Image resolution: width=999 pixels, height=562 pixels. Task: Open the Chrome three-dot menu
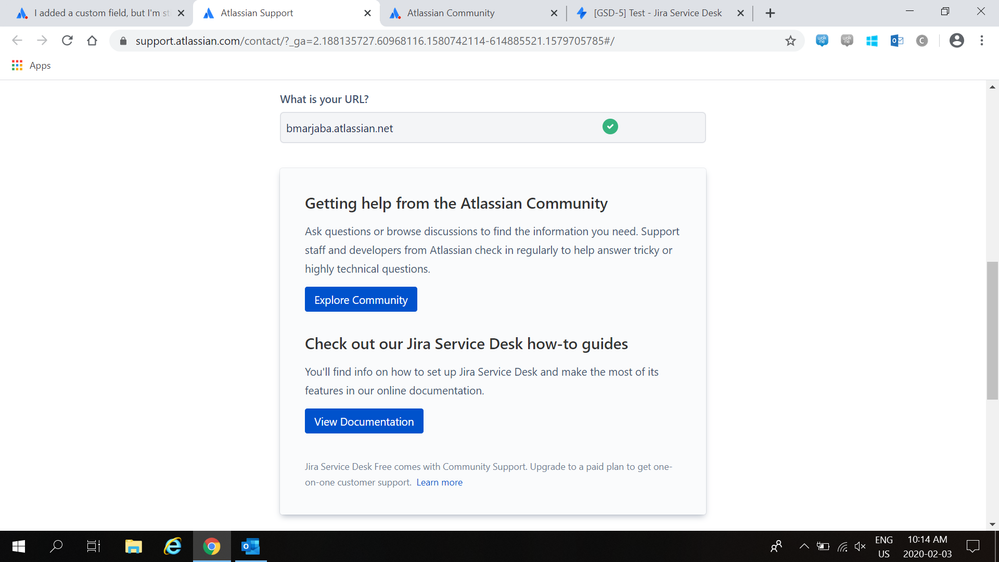(x=981, y=40)
